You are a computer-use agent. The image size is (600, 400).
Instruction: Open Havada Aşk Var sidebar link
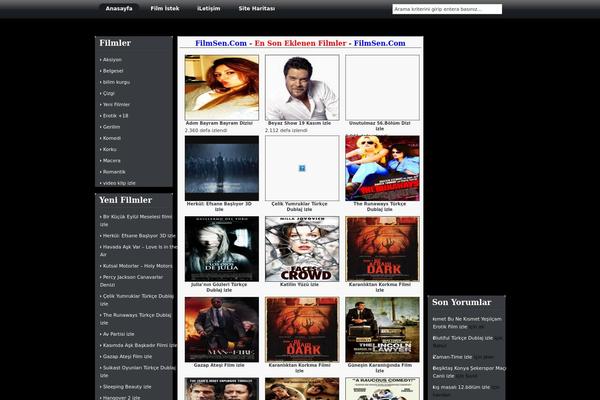tap(138, 251)
